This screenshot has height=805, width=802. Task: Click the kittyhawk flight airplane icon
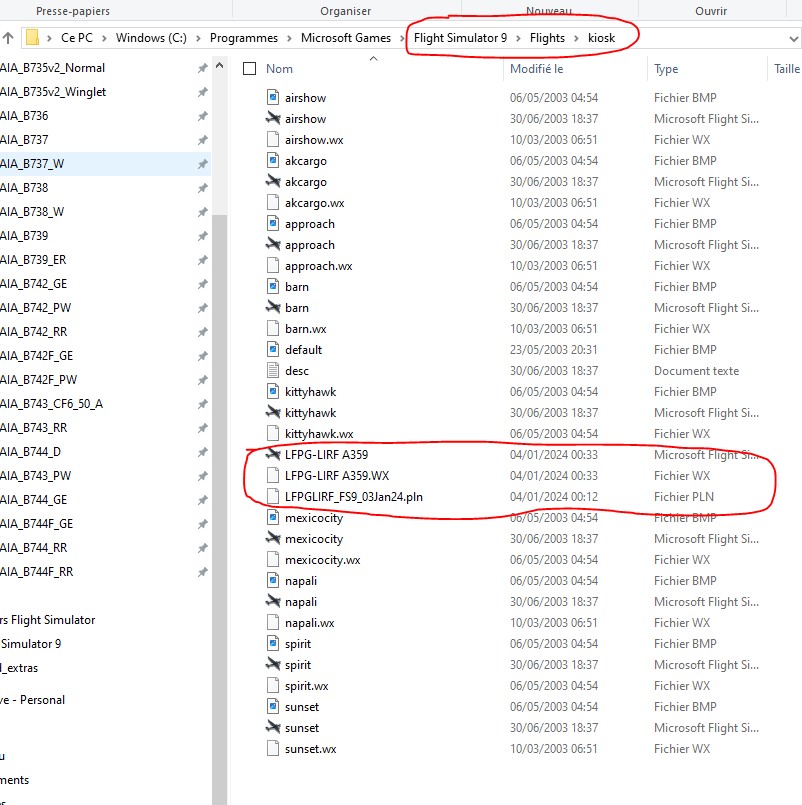tap(273, 412)
